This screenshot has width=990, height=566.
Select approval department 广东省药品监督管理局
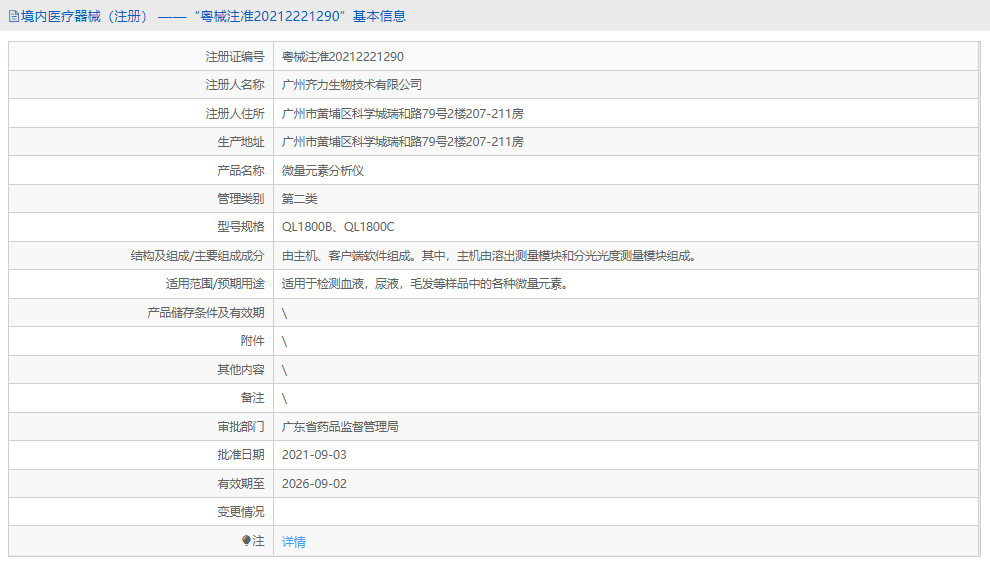340,426
